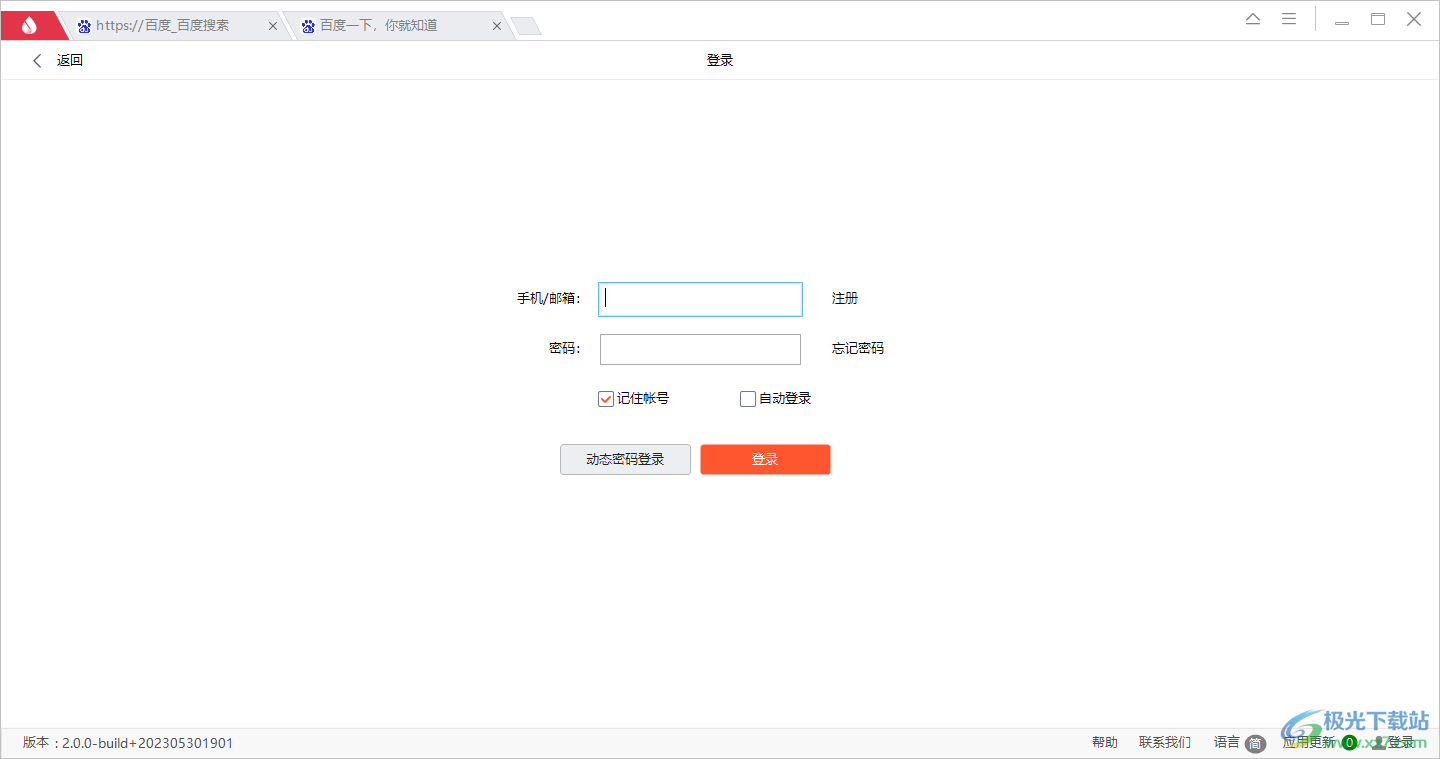The height and width of the screenshot is (759, 1440).
Task: Click the Baidu favicon on the first tab
Action: click(x=86, y=25)
